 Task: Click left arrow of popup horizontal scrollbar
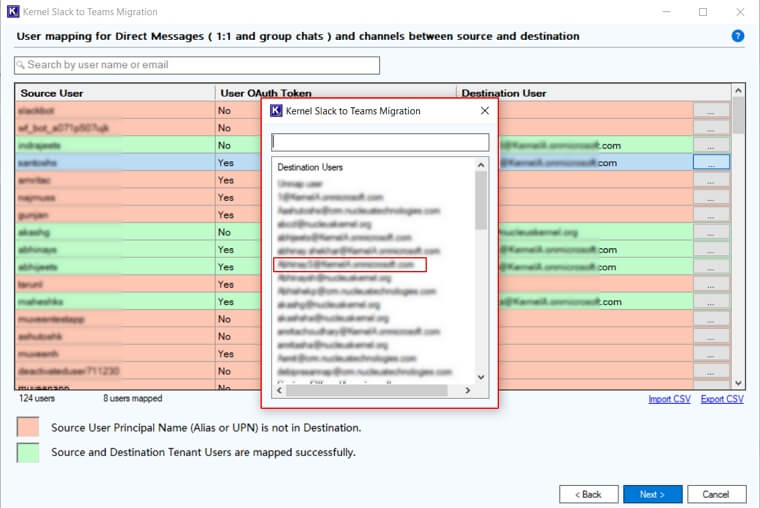click(x=279, y=390)
